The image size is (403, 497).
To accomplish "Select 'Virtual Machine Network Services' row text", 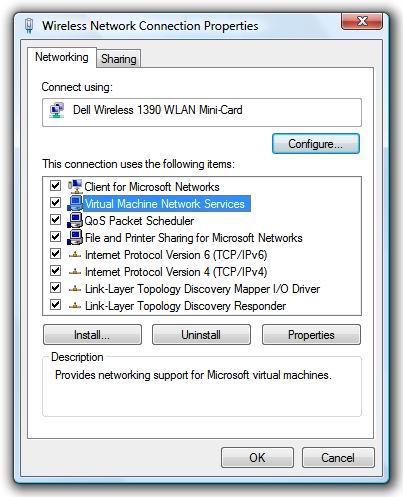I will click(165, 204).
